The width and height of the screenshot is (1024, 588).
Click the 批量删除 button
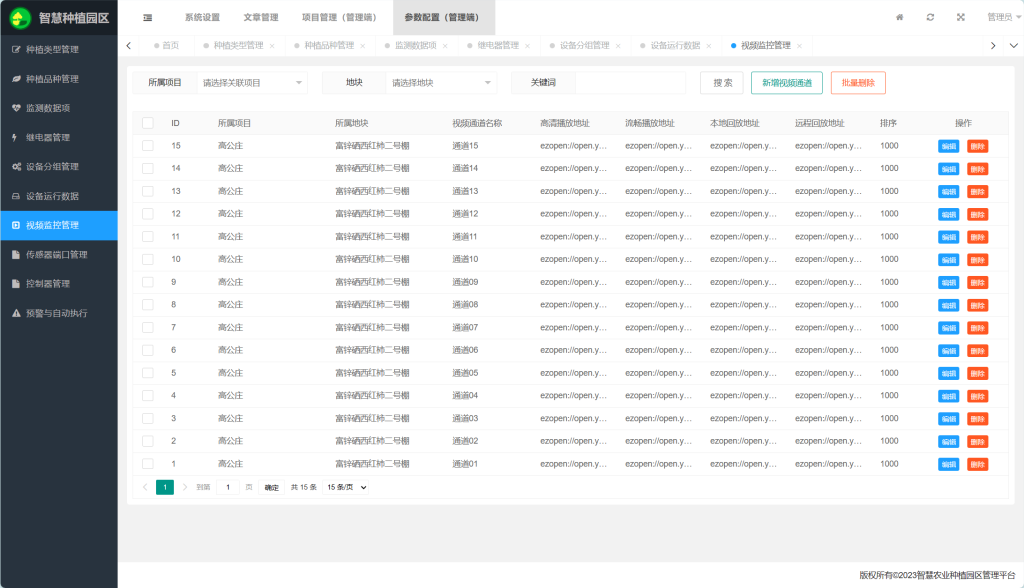[857, 83]
